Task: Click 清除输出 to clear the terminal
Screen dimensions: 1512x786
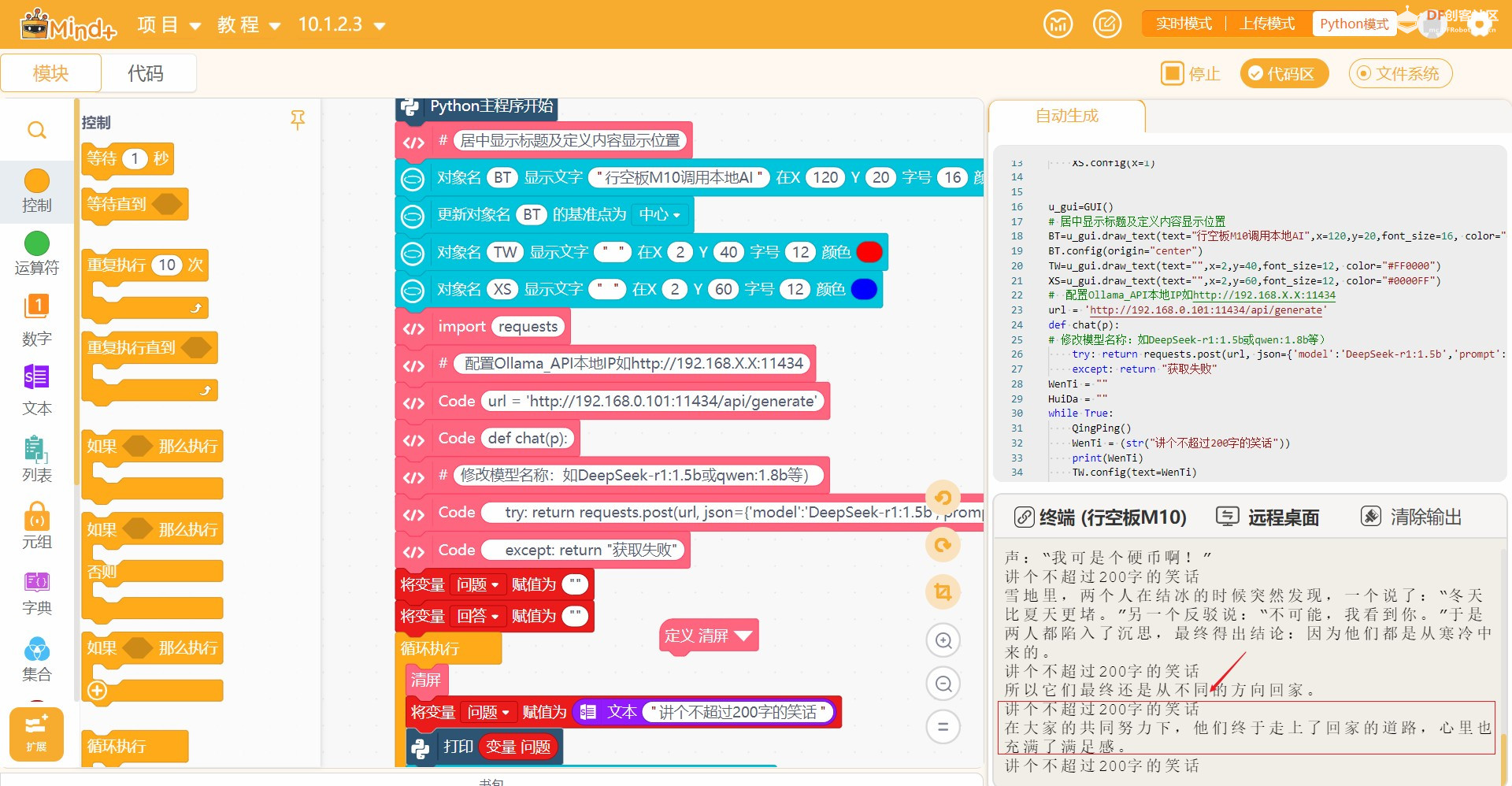Action: tap(1411, 517)
